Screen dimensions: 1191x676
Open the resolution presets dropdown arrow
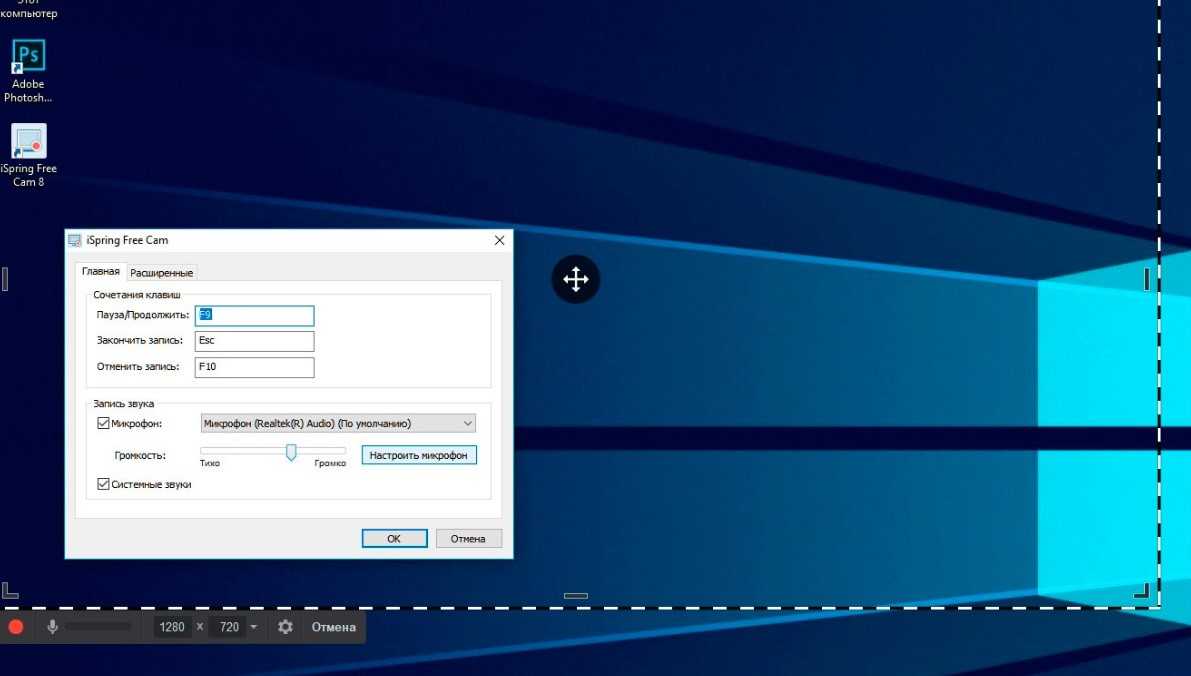[x=253, y=627]
